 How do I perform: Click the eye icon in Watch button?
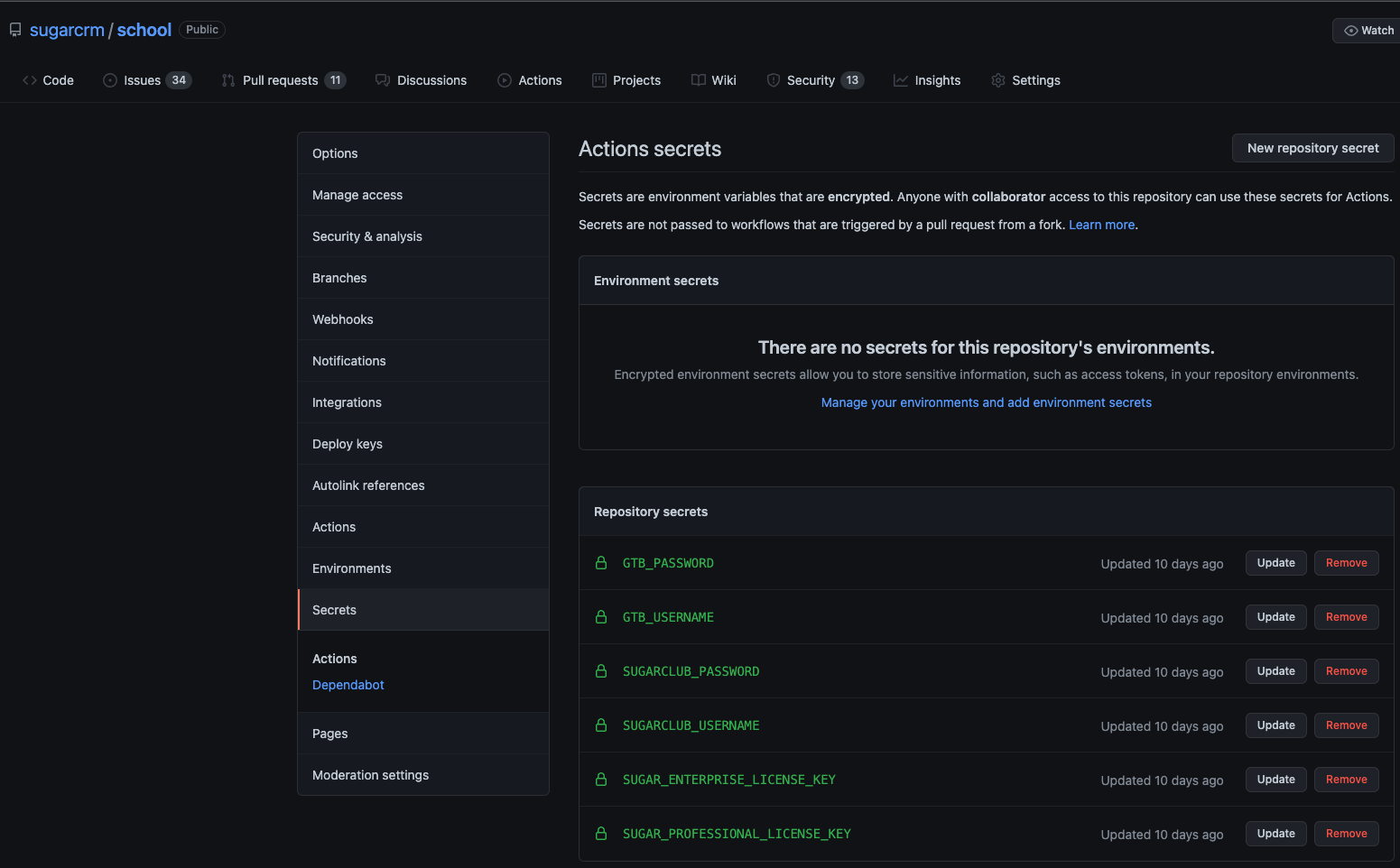click(x=1351, y=31)
